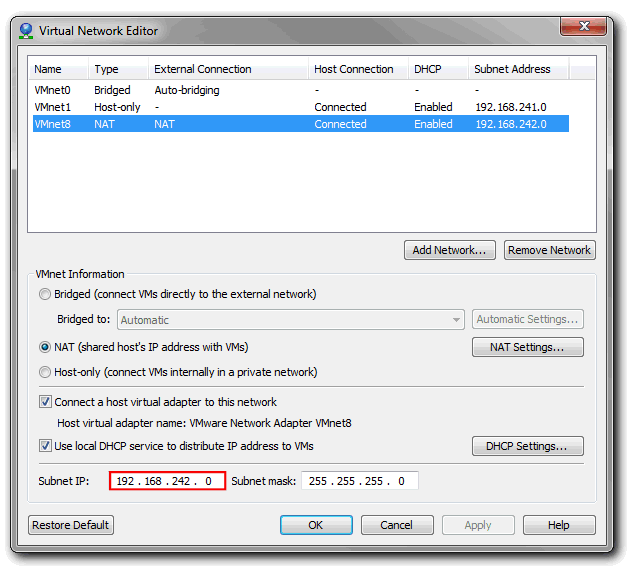This screenshot has height=569, width=628.
Task: Select the VMnet8 network row
Action: pyautogui.click(x=301, y=124)
